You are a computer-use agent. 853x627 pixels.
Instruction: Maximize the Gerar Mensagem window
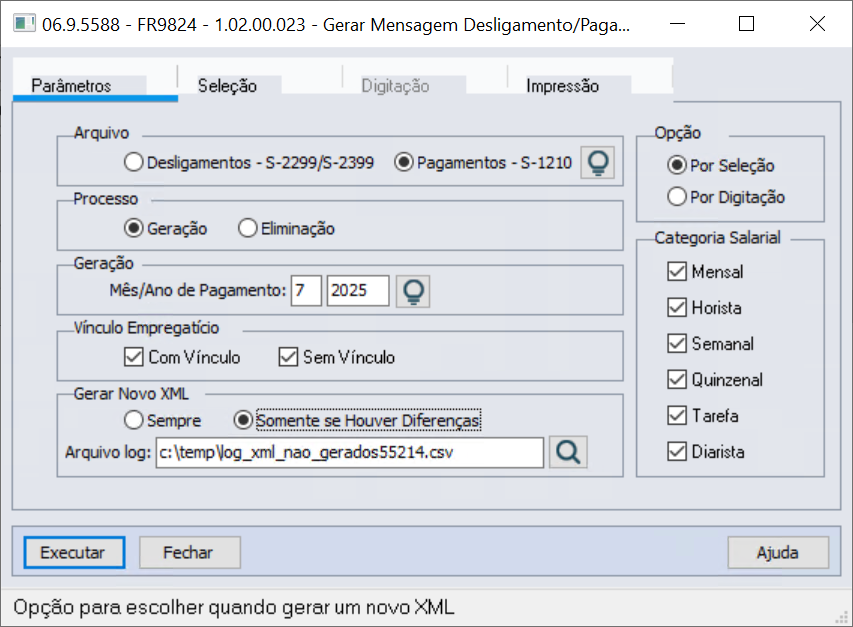[746, 24]
